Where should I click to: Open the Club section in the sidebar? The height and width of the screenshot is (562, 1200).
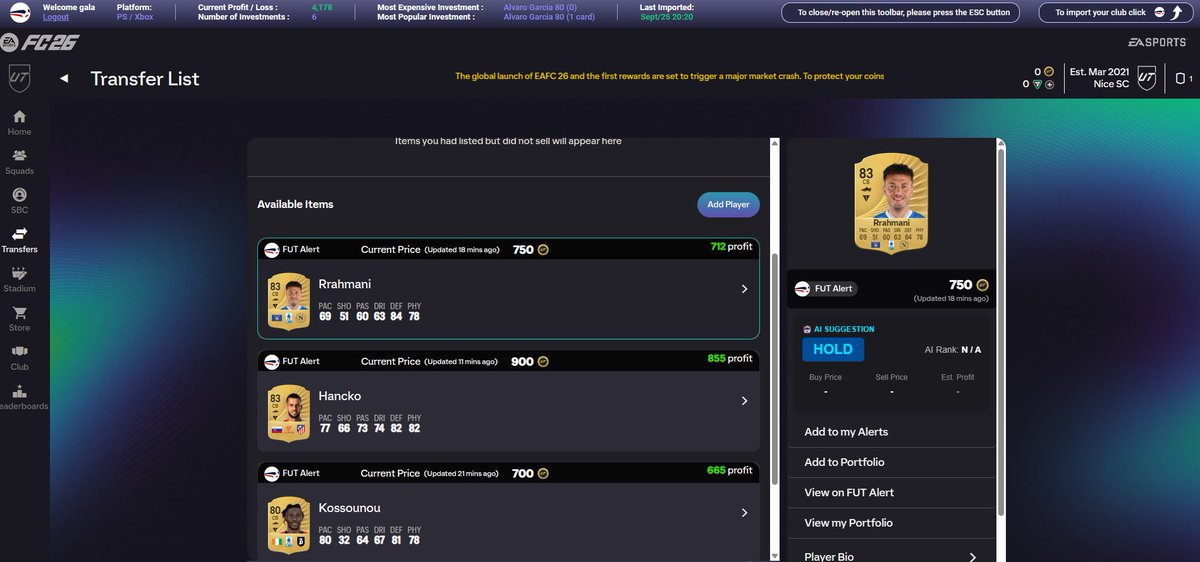point(20,357)
